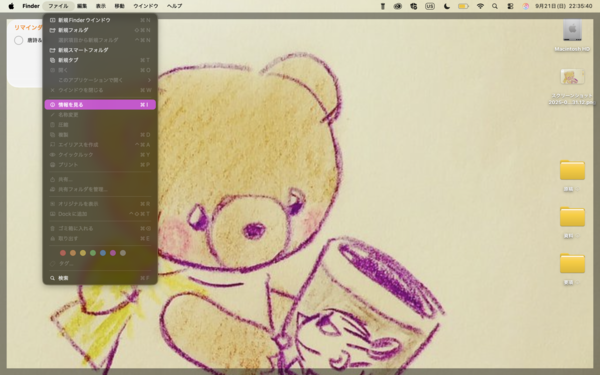Screen dimensions: 600x375
Task: Apply the orange tag color
Action: [x=73, y=253]
